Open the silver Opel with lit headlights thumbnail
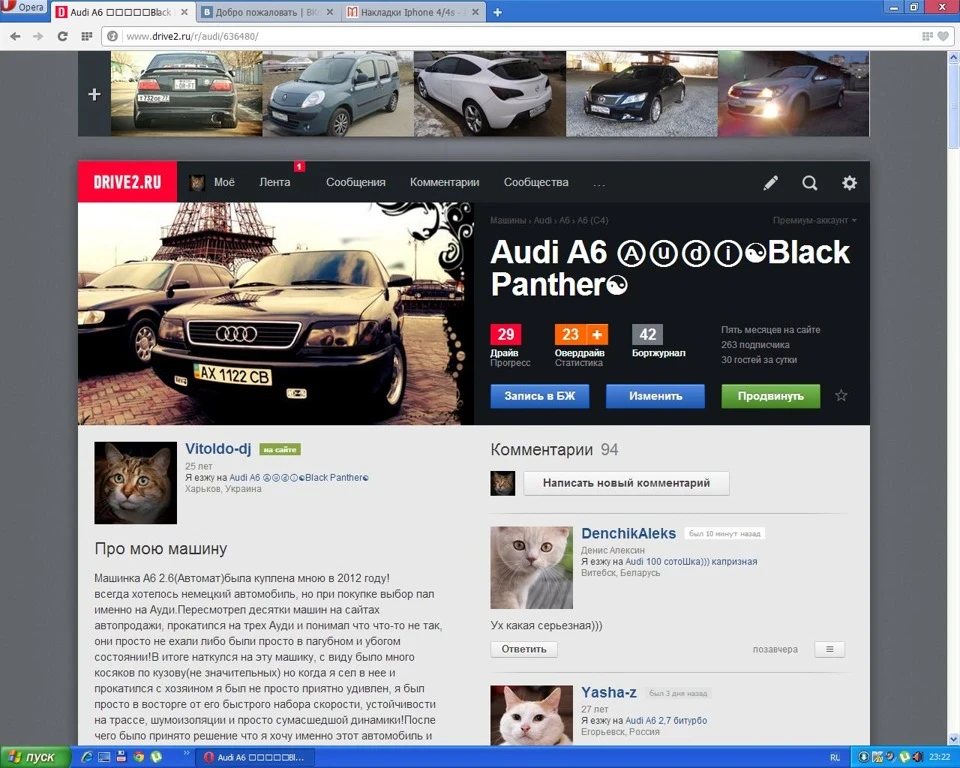The image size is (960, 768). point(793,94)
